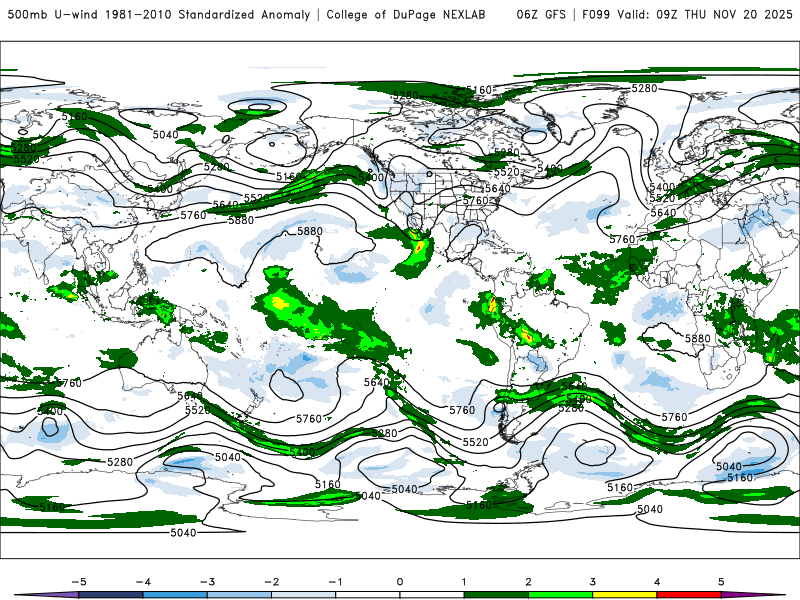The height and width of the screenshot is (600, 800).
Task: Click the 5880 contour label over southern Africa
Action: [x=697, y=339]
